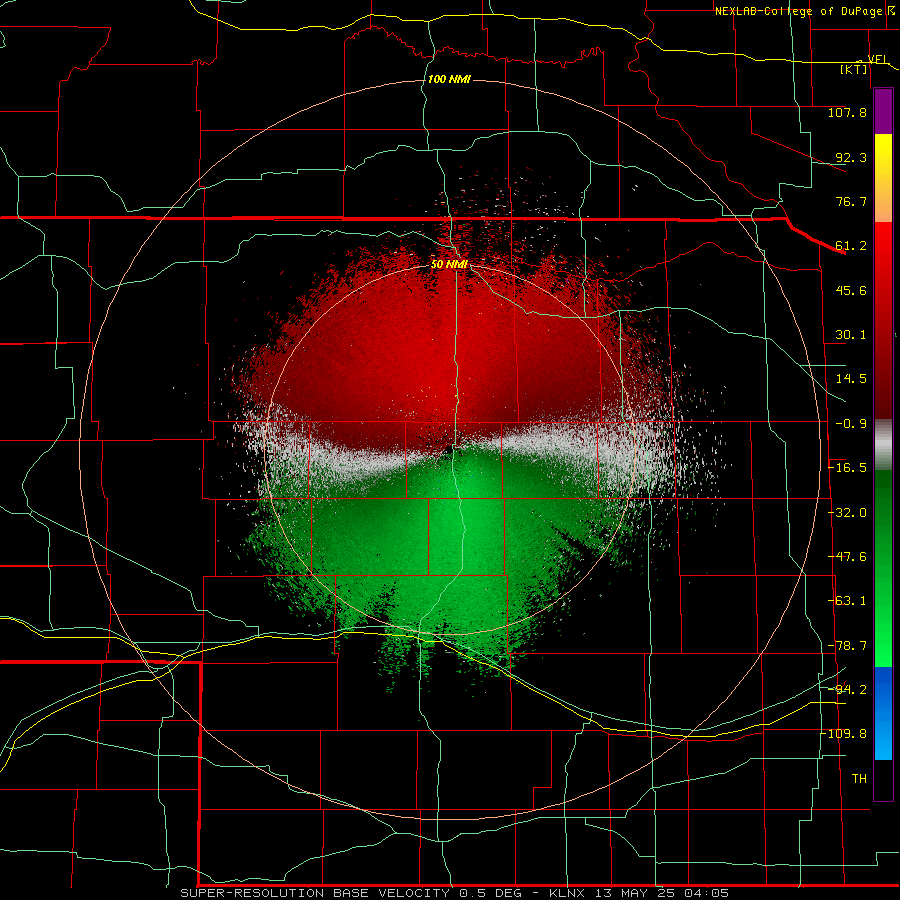
Task: Click the -63.1 velocity scale value
Action: click(847, 601)
